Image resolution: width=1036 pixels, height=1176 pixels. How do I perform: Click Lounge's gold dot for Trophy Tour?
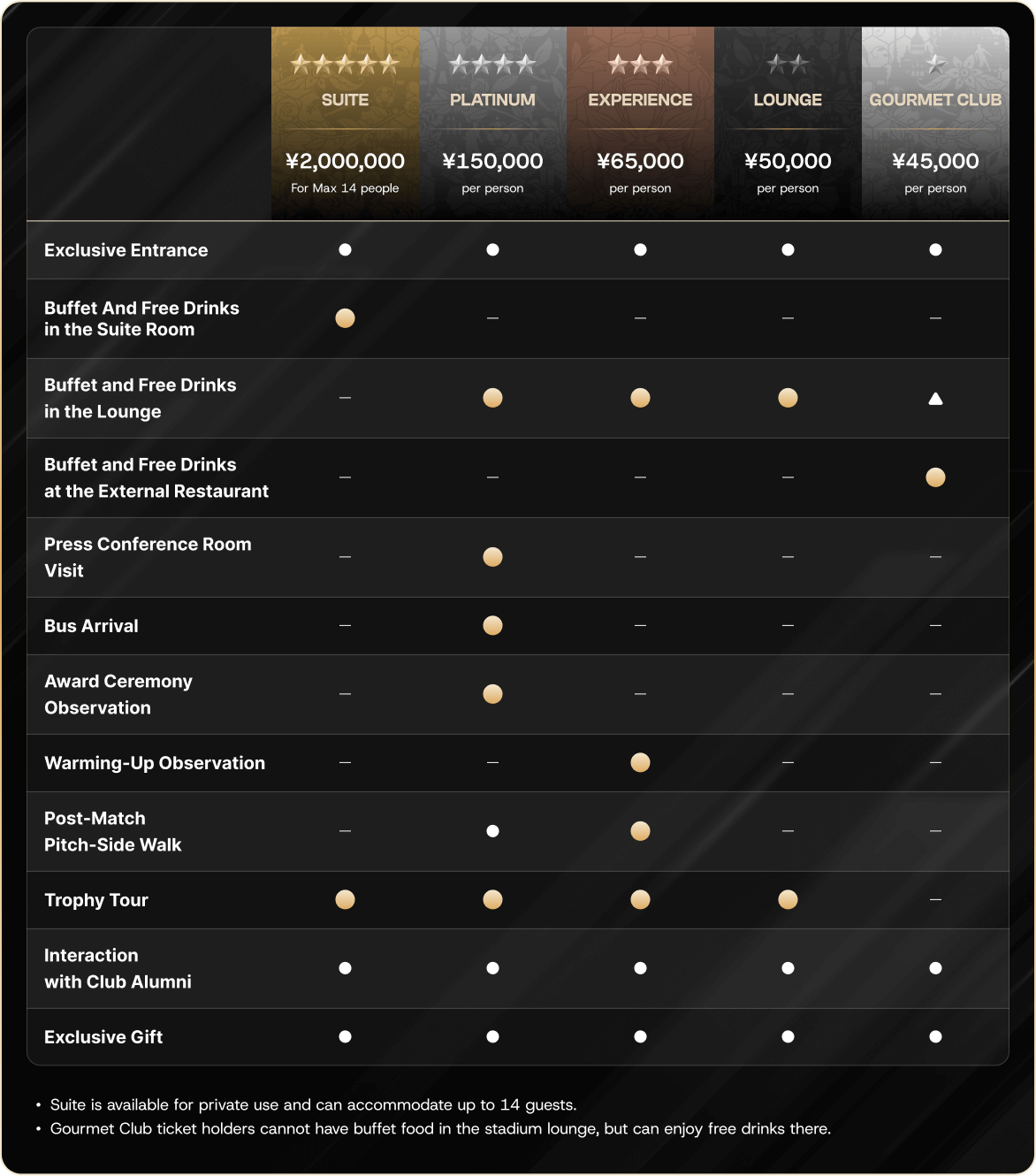[x=788, y=900]
